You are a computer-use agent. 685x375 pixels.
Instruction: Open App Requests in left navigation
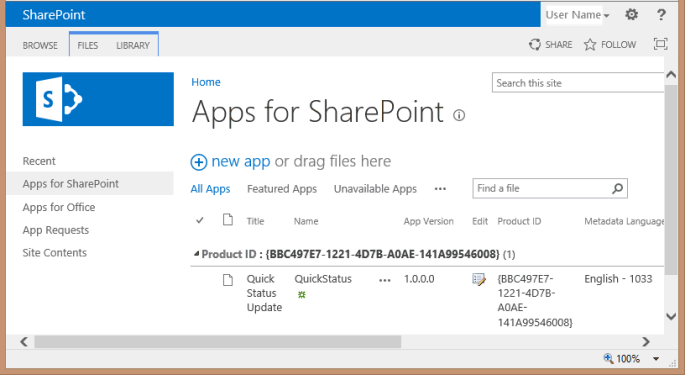click(55, 230)
